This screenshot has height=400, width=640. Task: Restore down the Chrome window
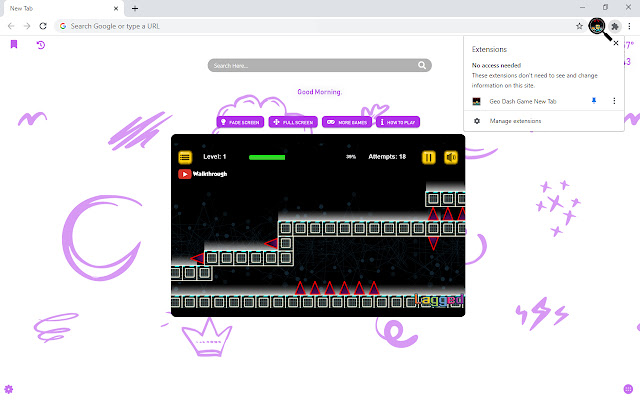tap(605, 7)
